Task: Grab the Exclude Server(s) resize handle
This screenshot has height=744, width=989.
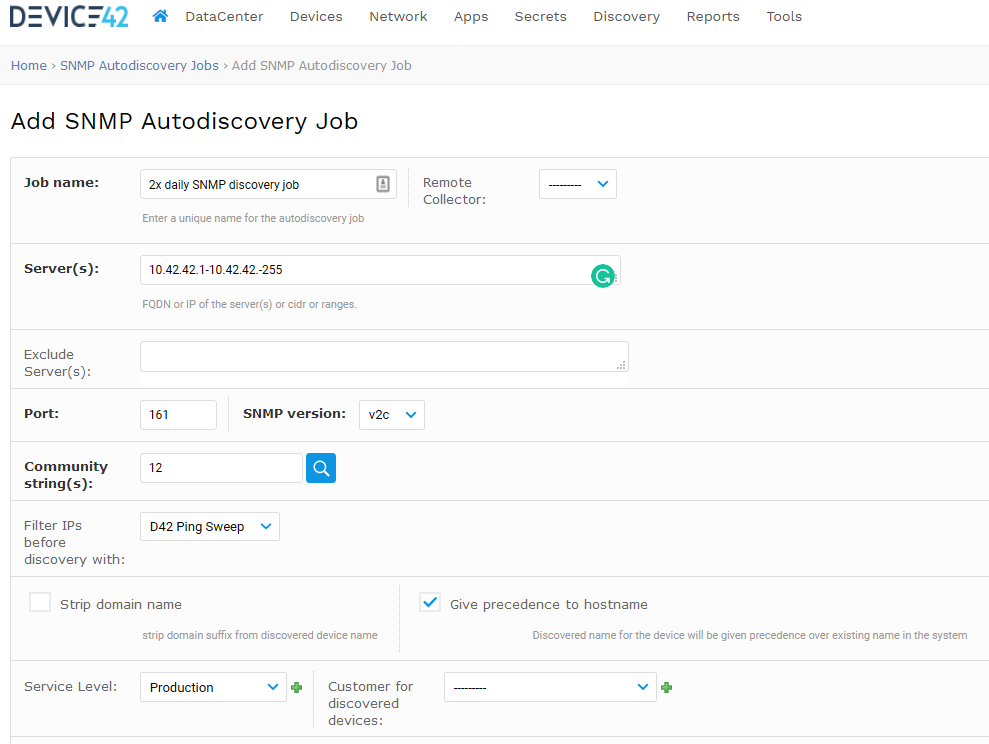Action: tap(621, 365)
